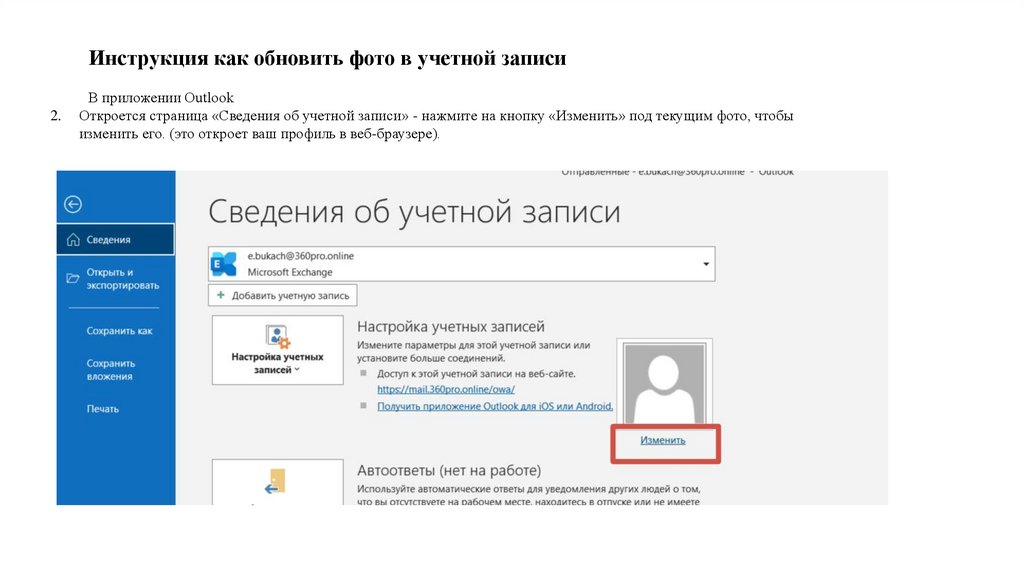Viewport: 1024px width, 574px height.
Task: Choose Сохранить как in sidebar
Action: pos(119,331)
